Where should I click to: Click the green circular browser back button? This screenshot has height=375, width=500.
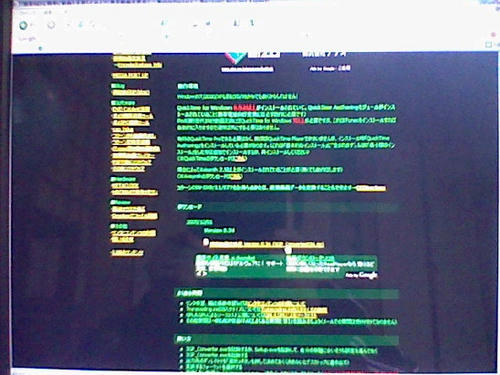click(23, 25)
